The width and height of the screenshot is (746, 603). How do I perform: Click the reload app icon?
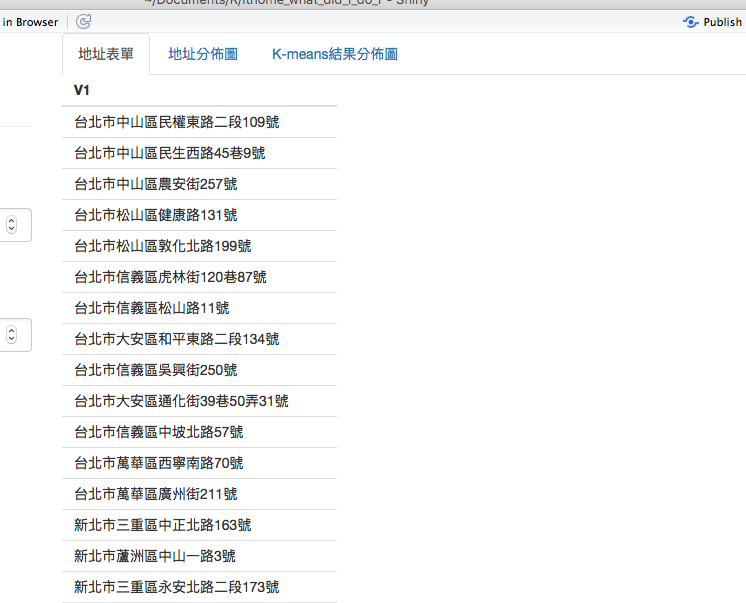pyautogui.click(x=84, y=21)
